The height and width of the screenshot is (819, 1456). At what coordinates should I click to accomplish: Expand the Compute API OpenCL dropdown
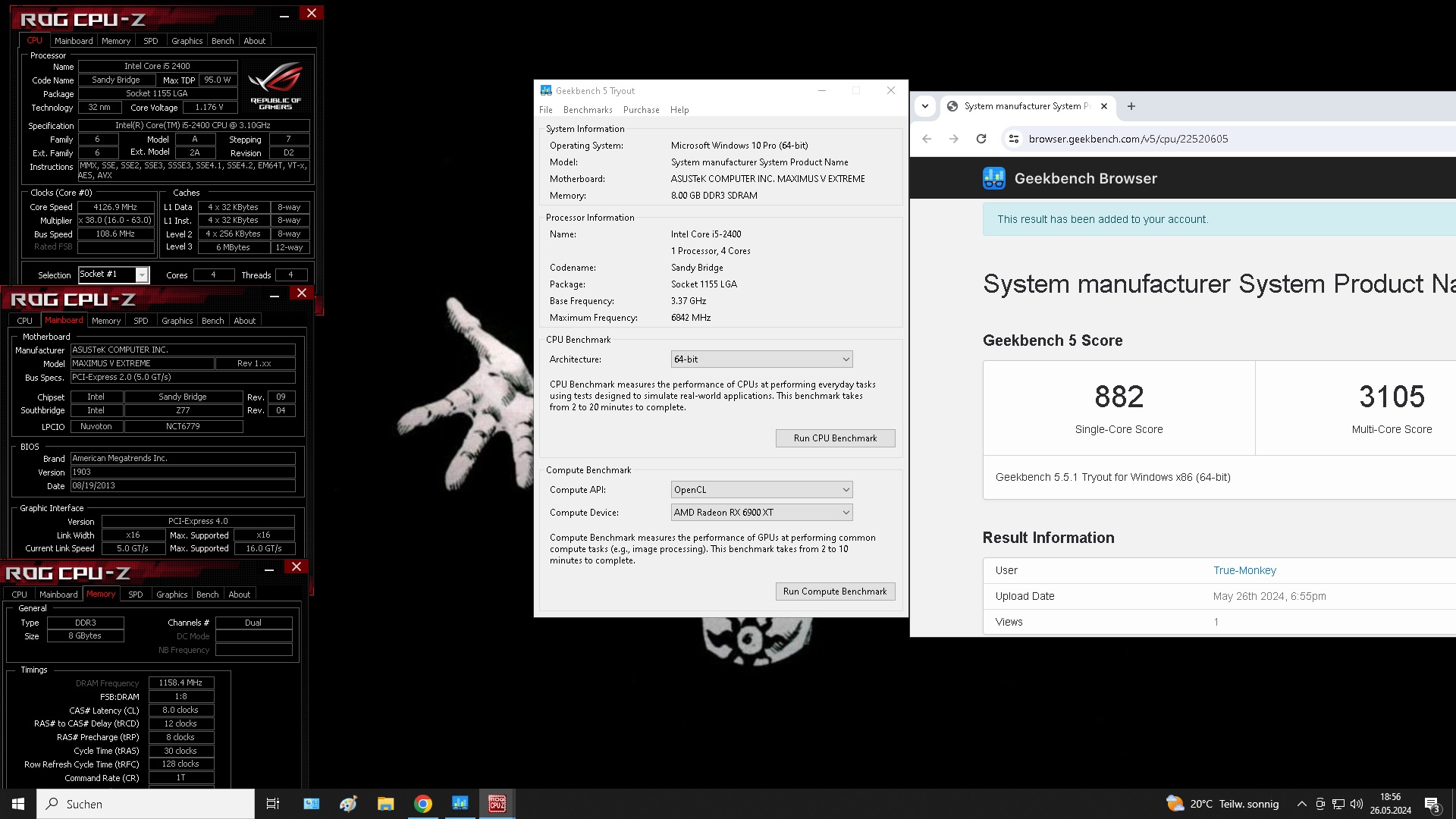point(761,490)
